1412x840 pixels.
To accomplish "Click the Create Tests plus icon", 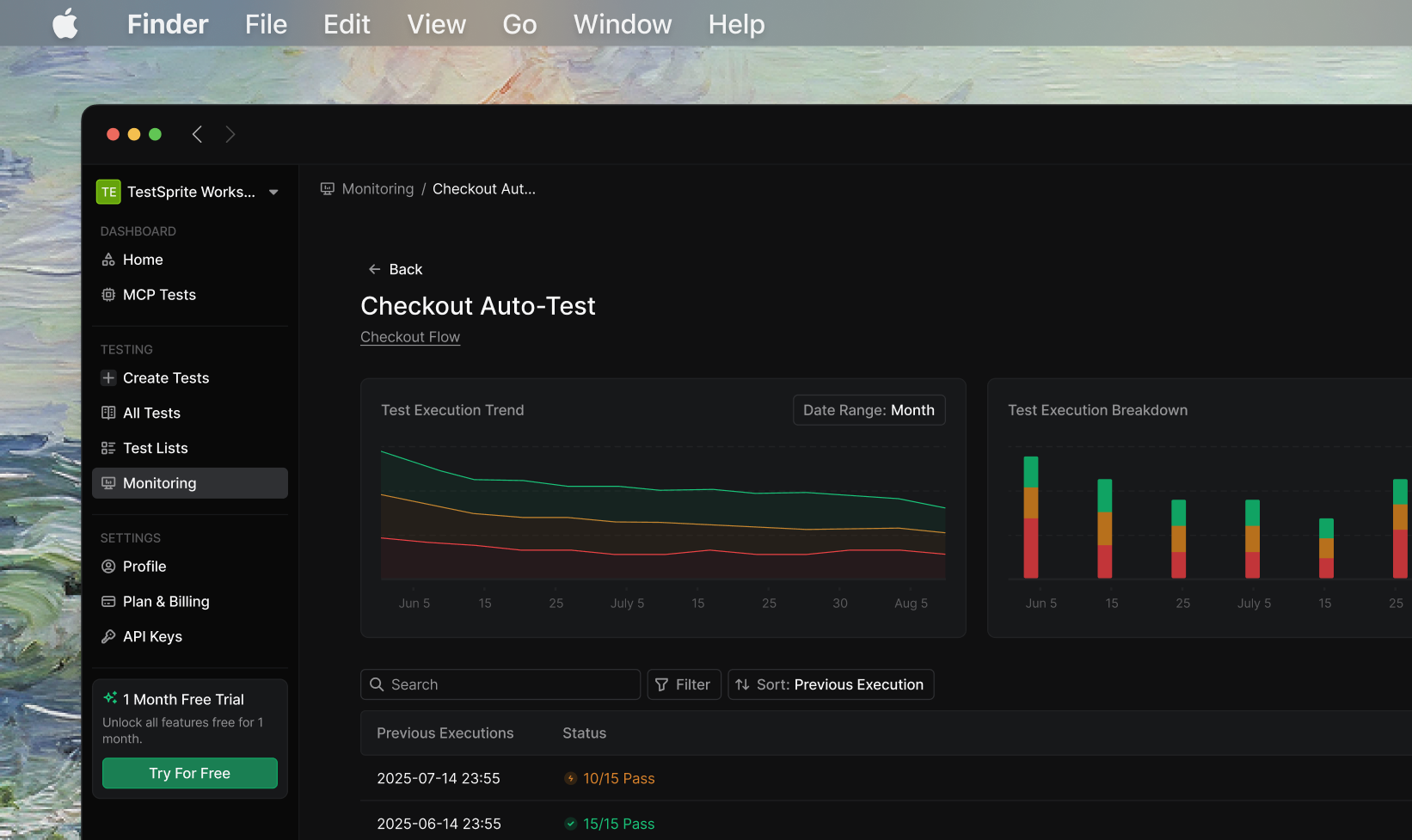I will 108,378.
